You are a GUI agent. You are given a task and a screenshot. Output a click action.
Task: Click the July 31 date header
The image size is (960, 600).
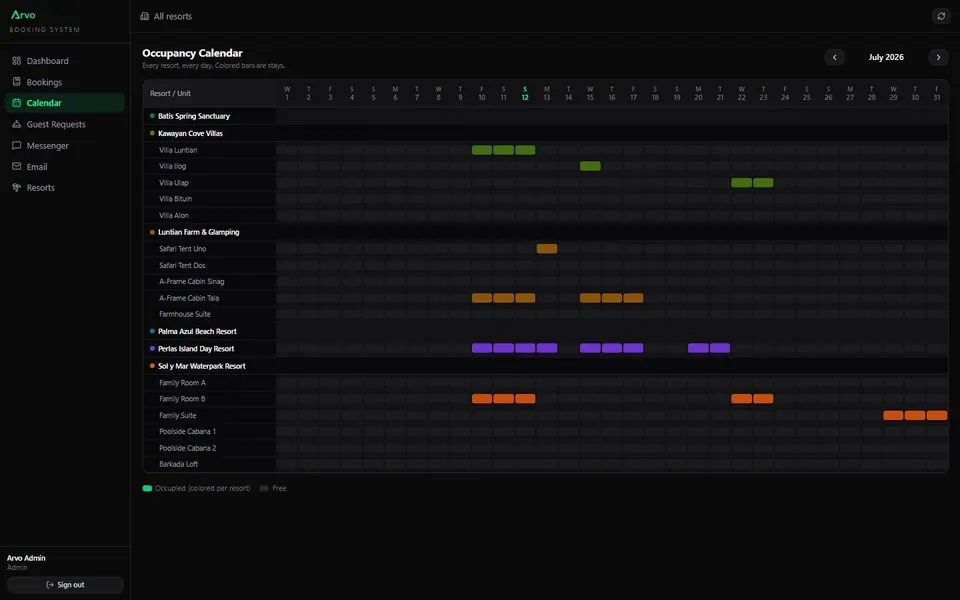coord(937,93)
